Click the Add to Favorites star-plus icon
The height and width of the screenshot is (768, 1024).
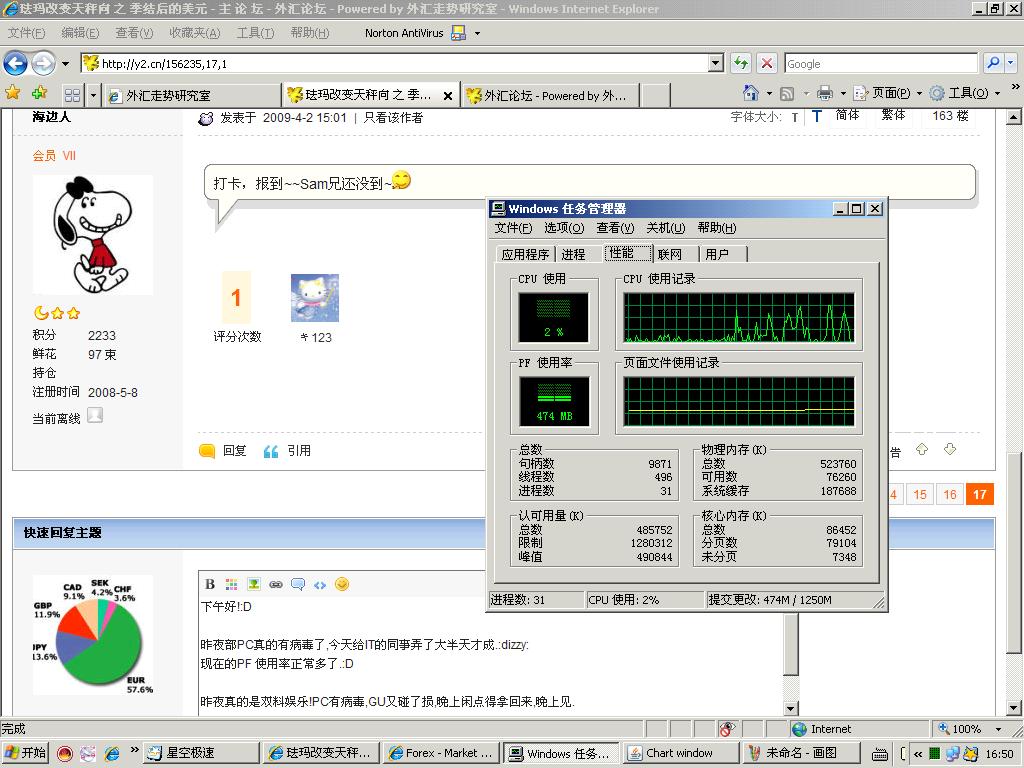[39, 93]
